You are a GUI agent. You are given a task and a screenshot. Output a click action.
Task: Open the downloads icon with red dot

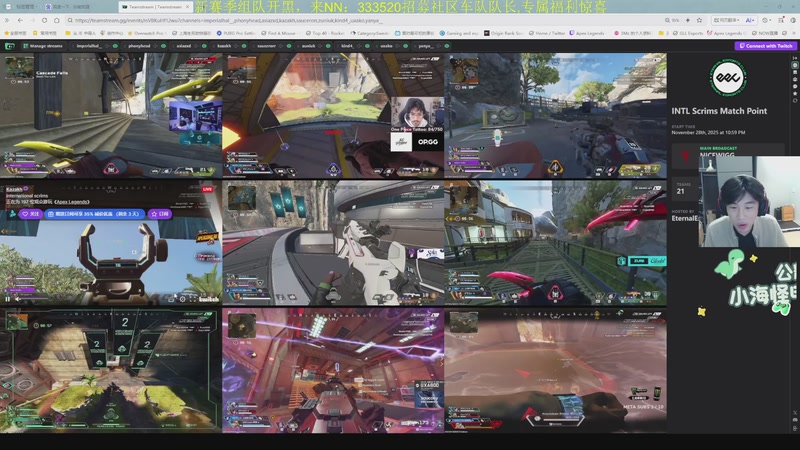coord(781,20)
